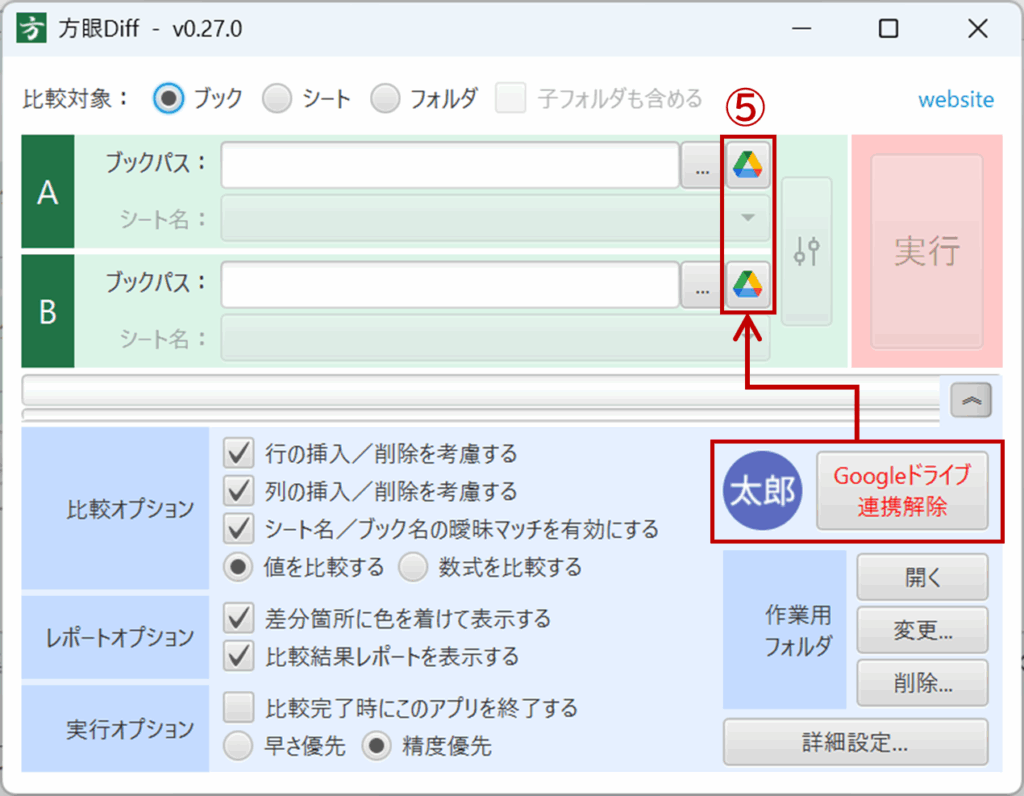Screen dimensions: 1024x796
Task: Select the シート comparison radio button
Action: [x=277, y=99]
